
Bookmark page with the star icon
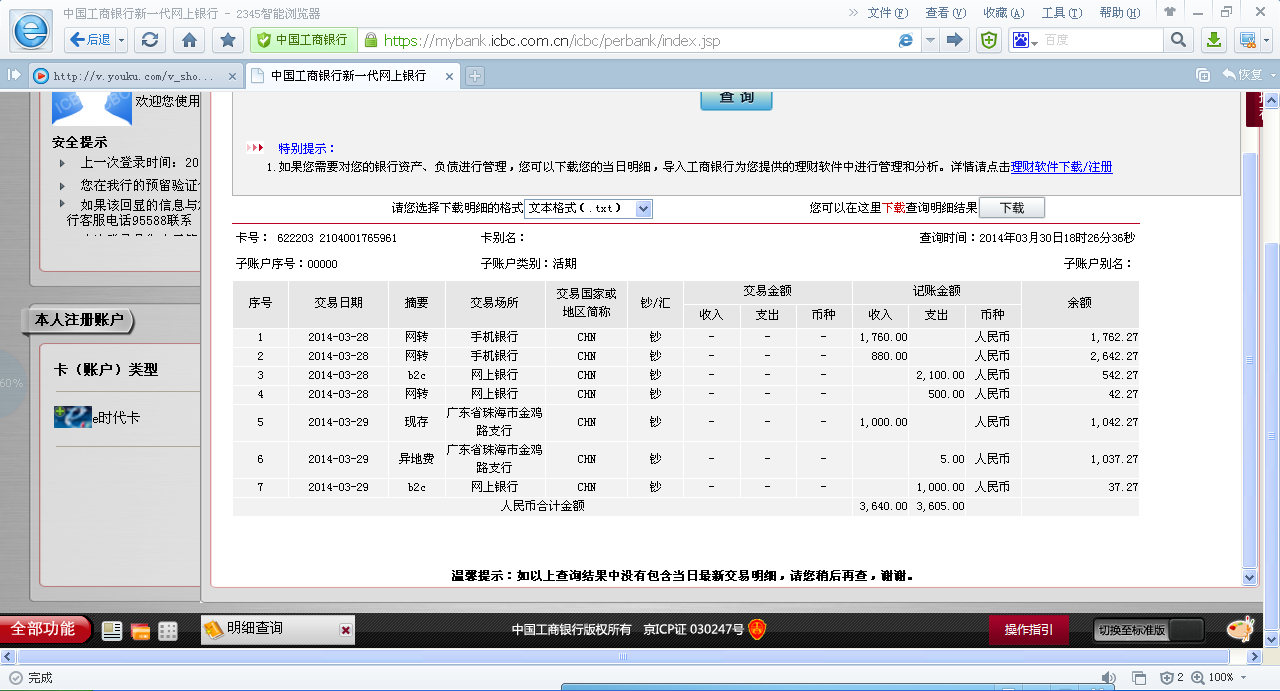click(228, 40)
